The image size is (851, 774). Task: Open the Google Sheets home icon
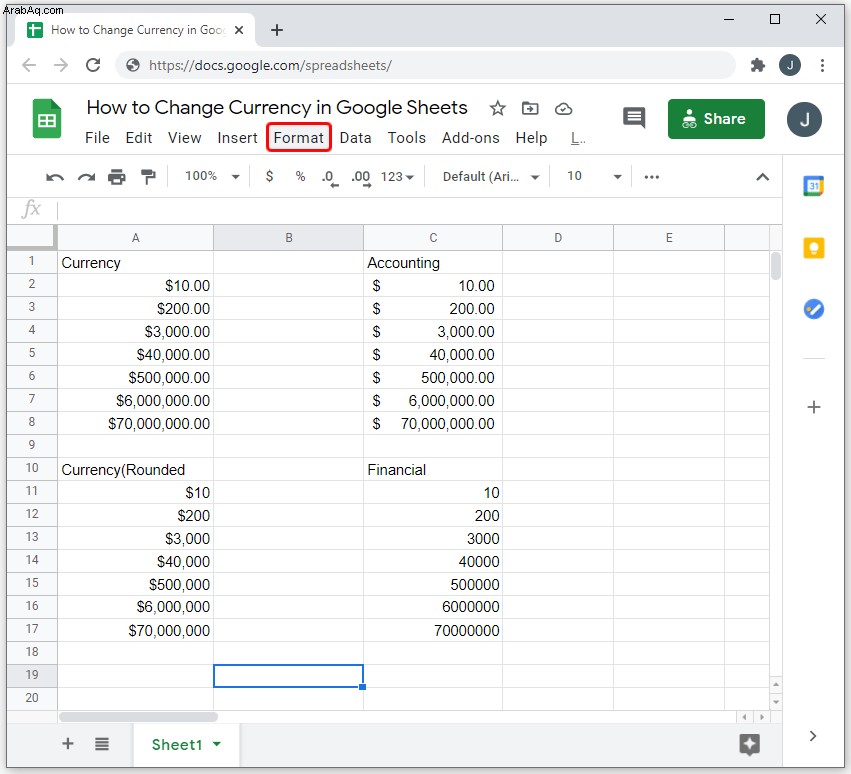coord(47,118)
